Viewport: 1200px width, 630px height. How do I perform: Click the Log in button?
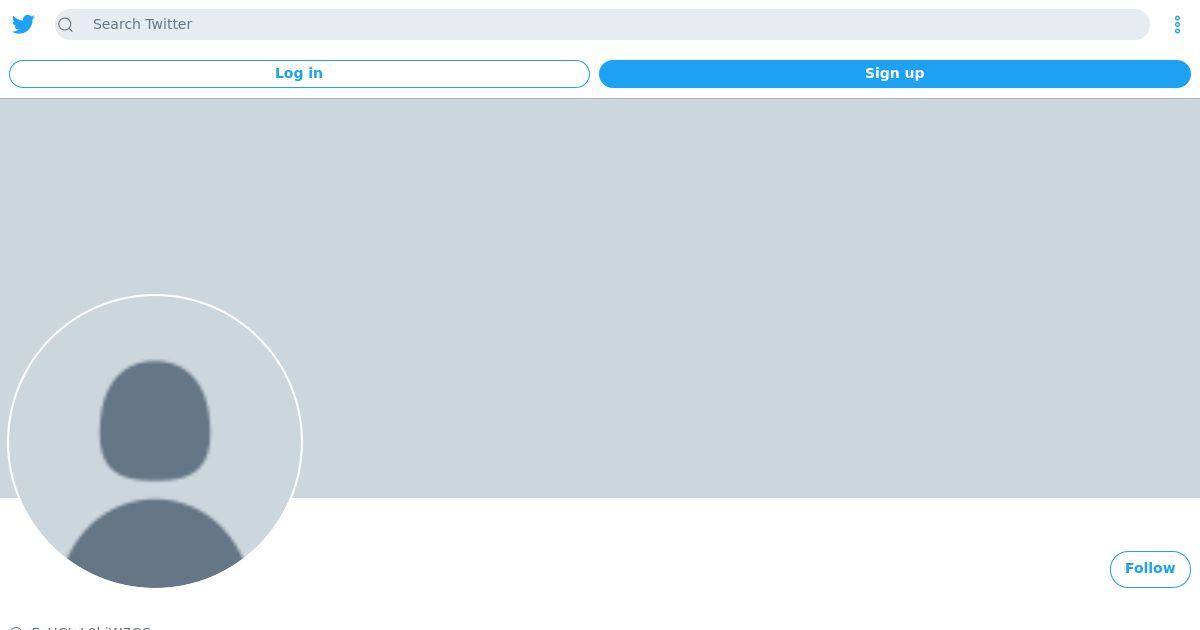(299, 74)
